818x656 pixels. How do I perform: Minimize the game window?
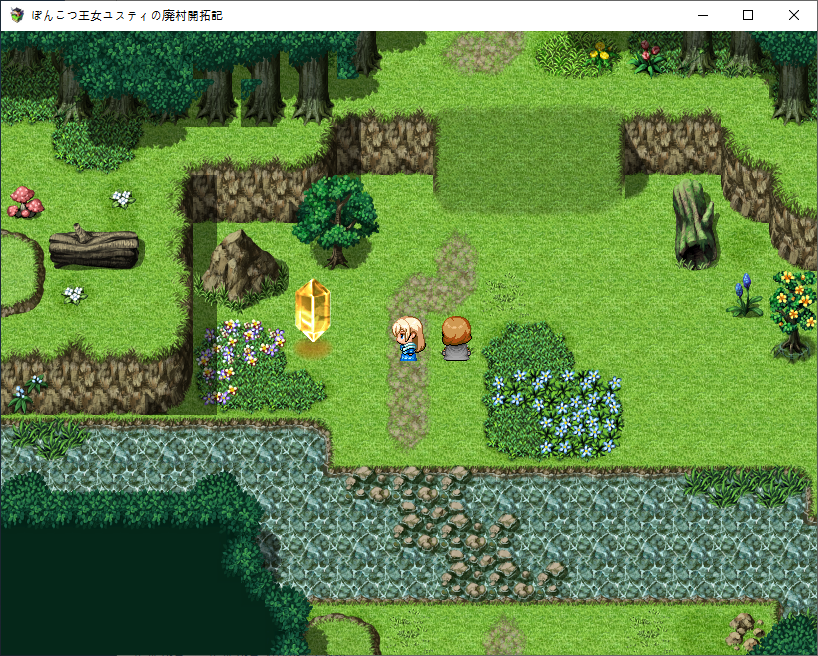(x=703, y=15)
